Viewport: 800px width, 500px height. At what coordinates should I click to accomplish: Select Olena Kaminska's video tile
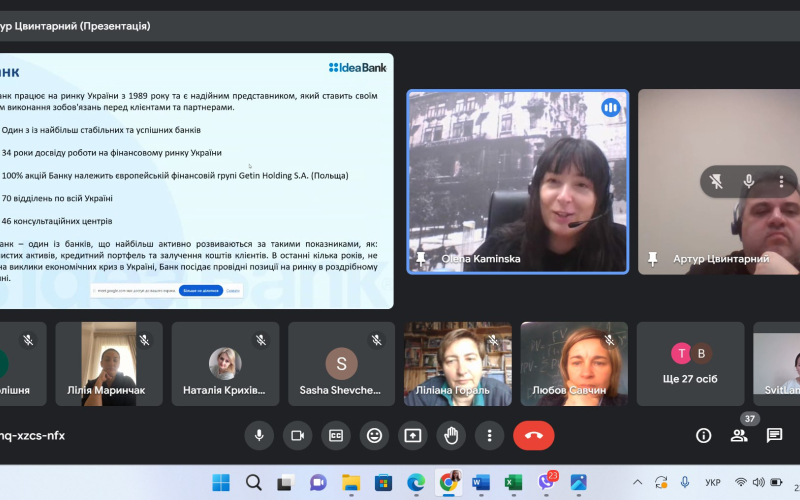(518, 182)
